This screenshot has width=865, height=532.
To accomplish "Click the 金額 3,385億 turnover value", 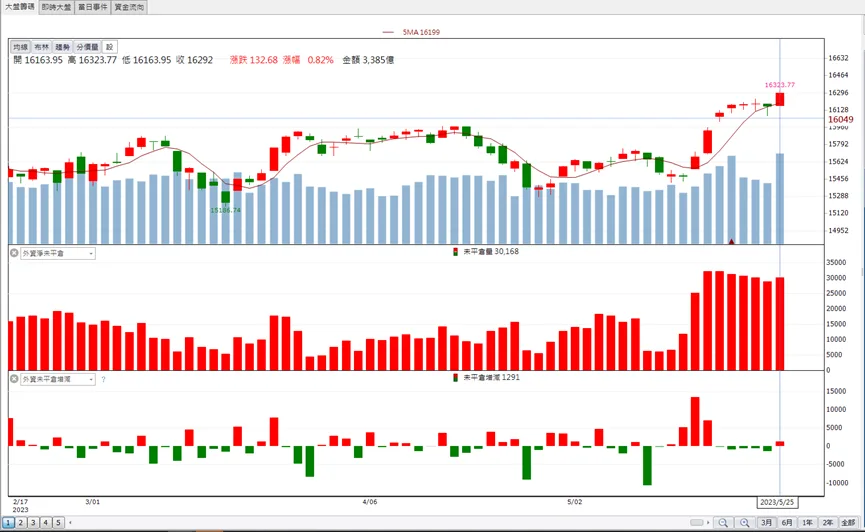I will pos(368,60).
